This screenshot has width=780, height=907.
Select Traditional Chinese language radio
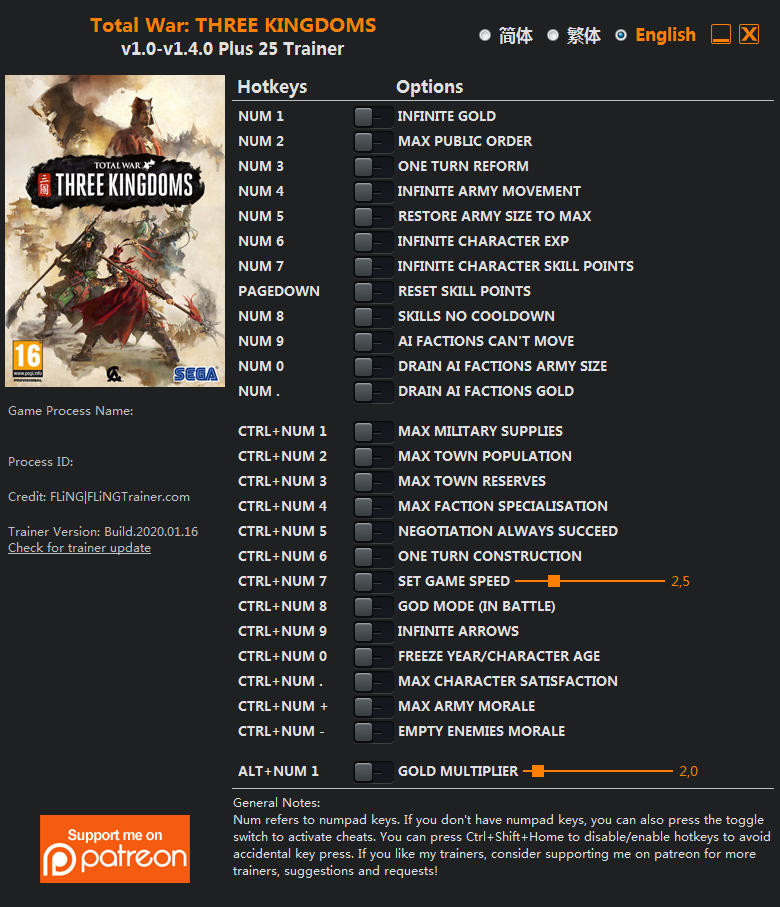[553, 35]
